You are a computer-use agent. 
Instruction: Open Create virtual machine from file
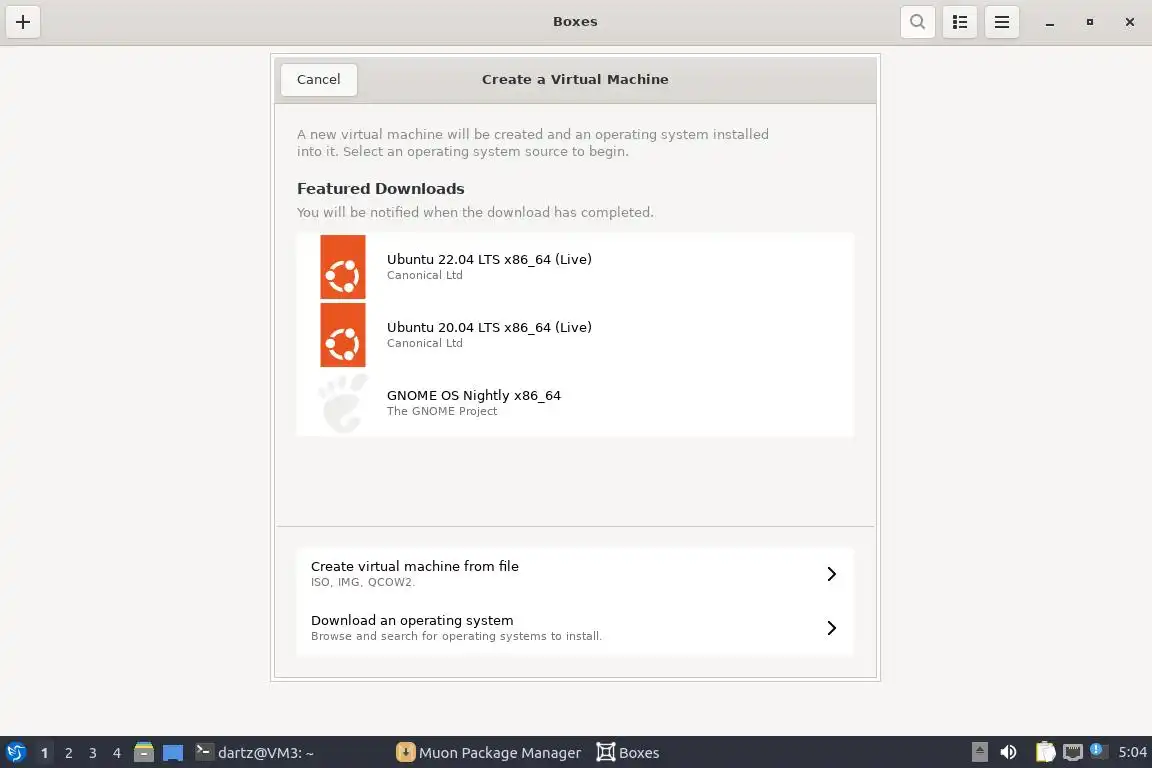click(575, 573)
